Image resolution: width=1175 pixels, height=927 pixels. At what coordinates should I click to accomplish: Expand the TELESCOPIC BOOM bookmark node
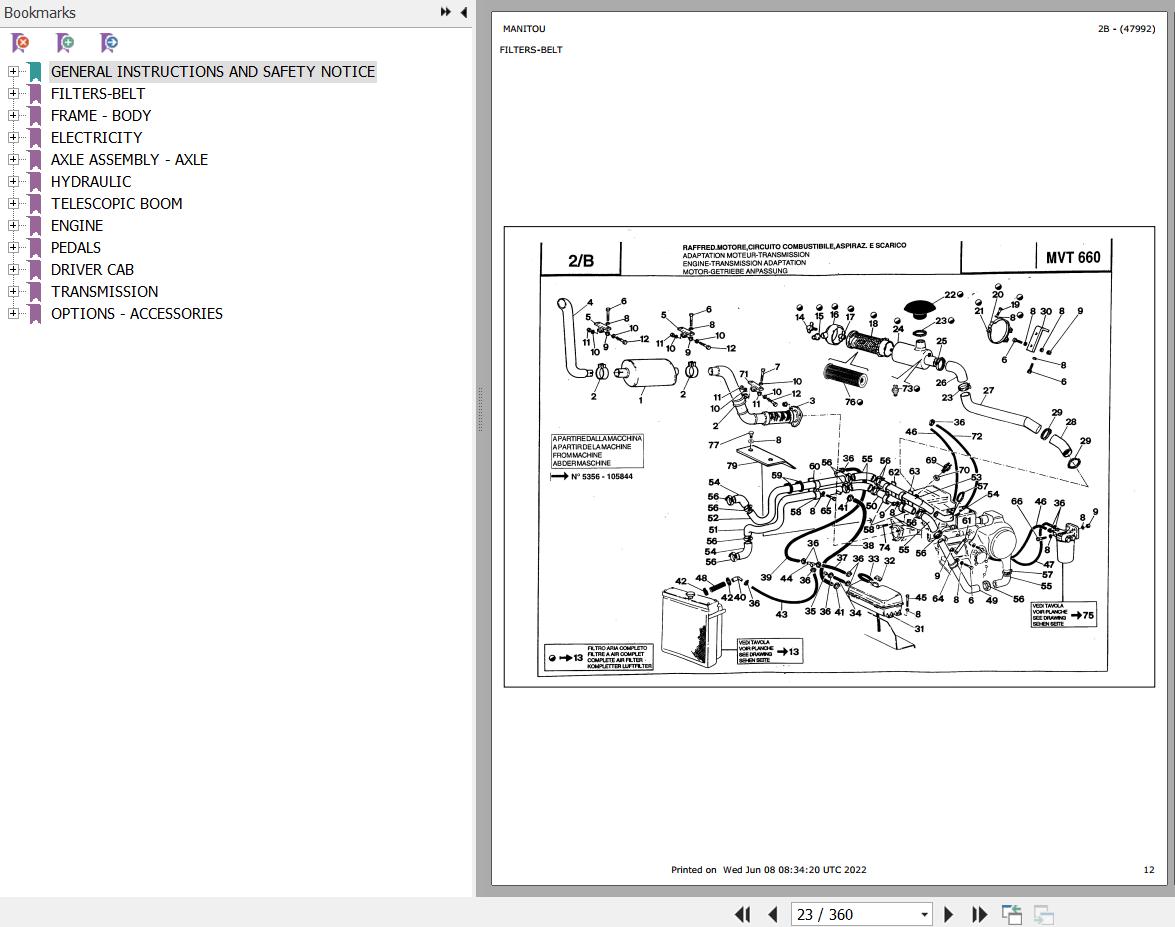(13, 204)
